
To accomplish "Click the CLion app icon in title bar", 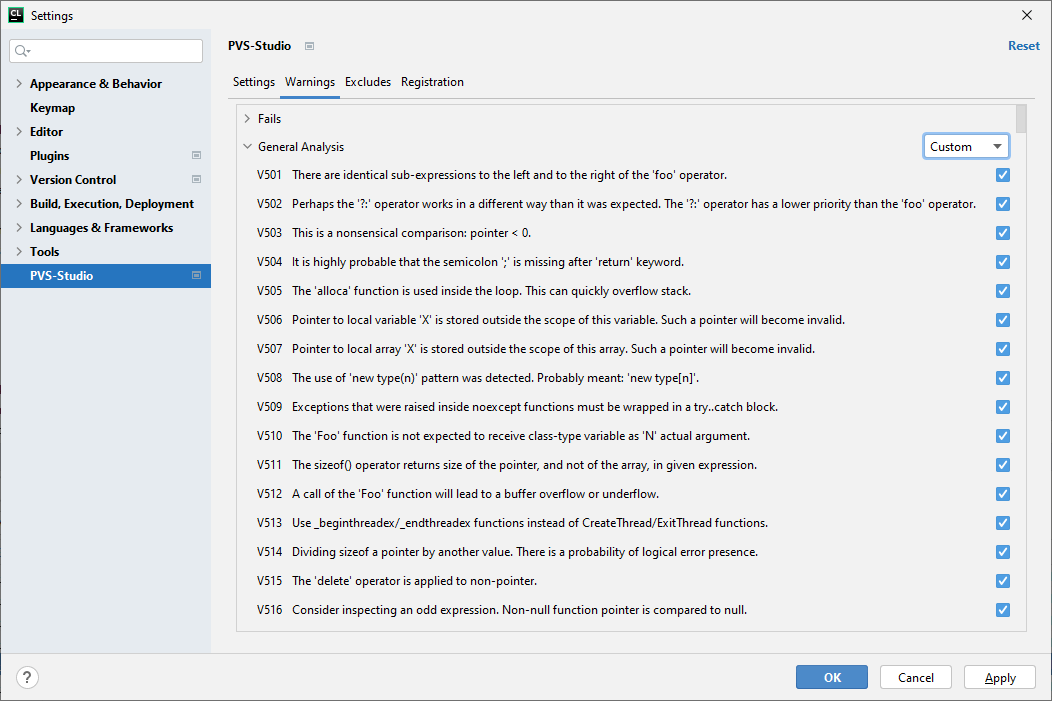I will tap(15, 15).
